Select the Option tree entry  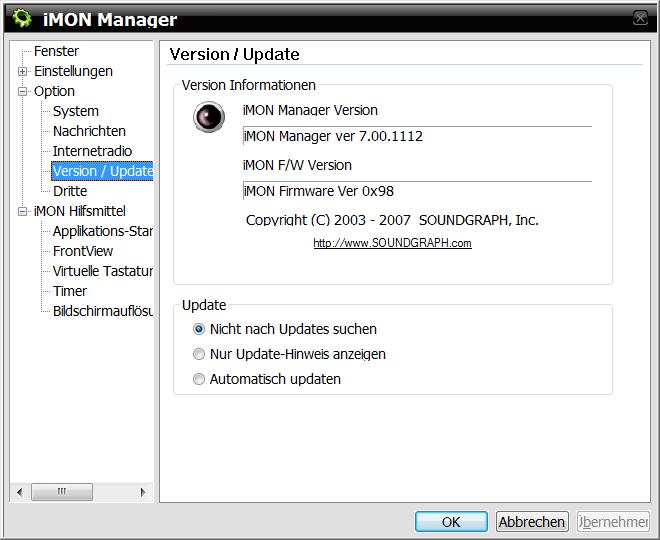(x=54, y=91)
